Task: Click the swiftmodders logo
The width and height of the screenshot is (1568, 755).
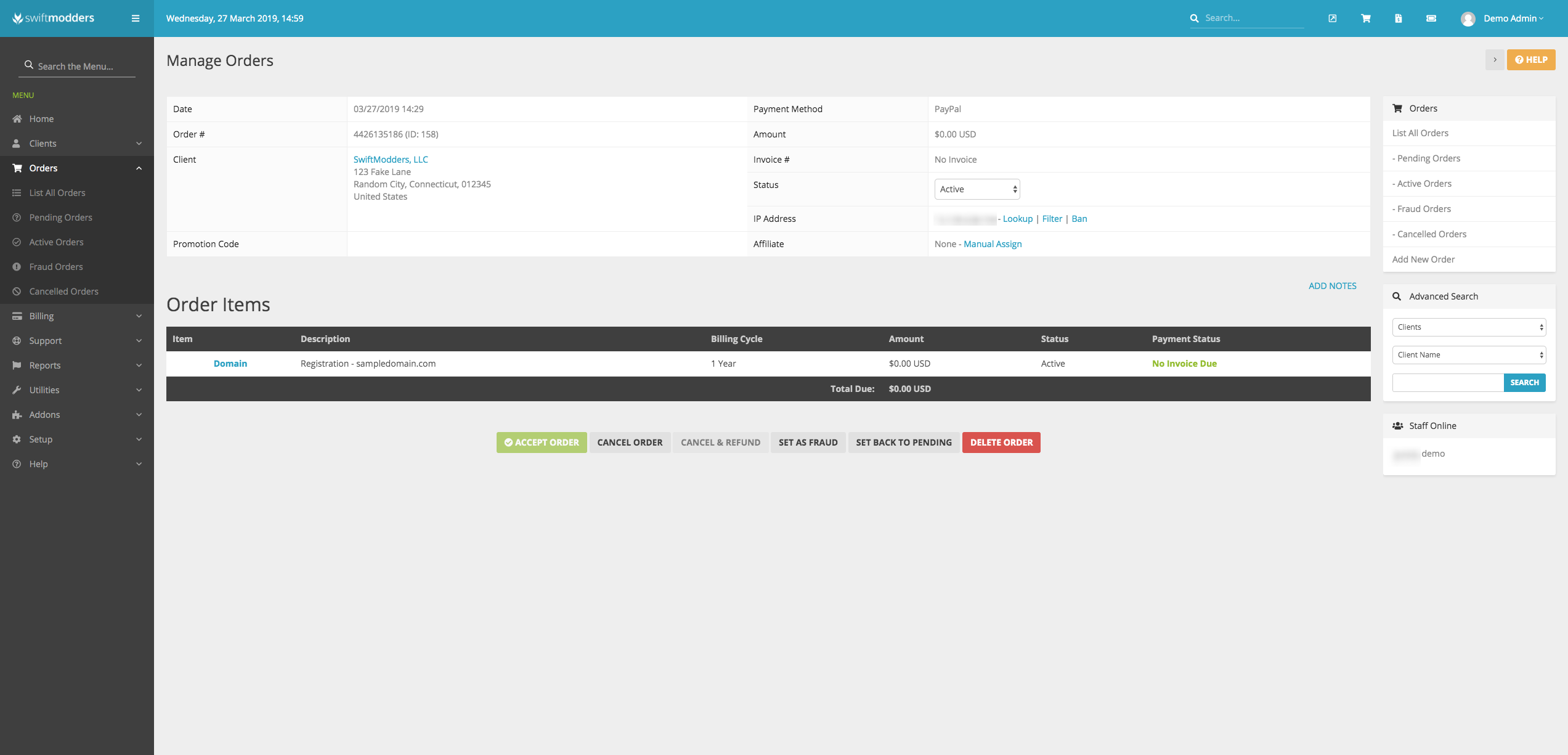Action: (x=54, y=18)
